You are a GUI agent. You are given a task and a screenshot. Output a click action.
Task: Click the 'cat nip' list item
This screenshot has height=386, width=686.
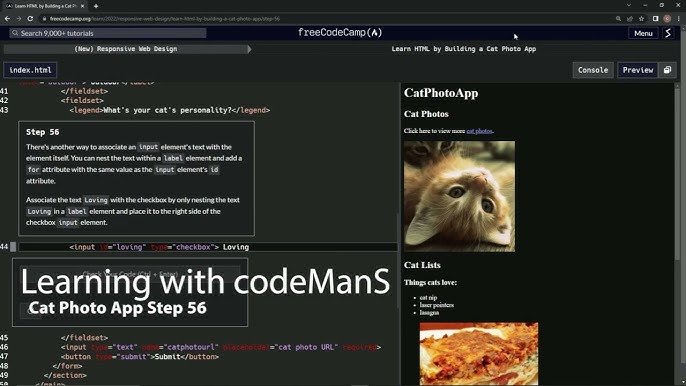428,298
